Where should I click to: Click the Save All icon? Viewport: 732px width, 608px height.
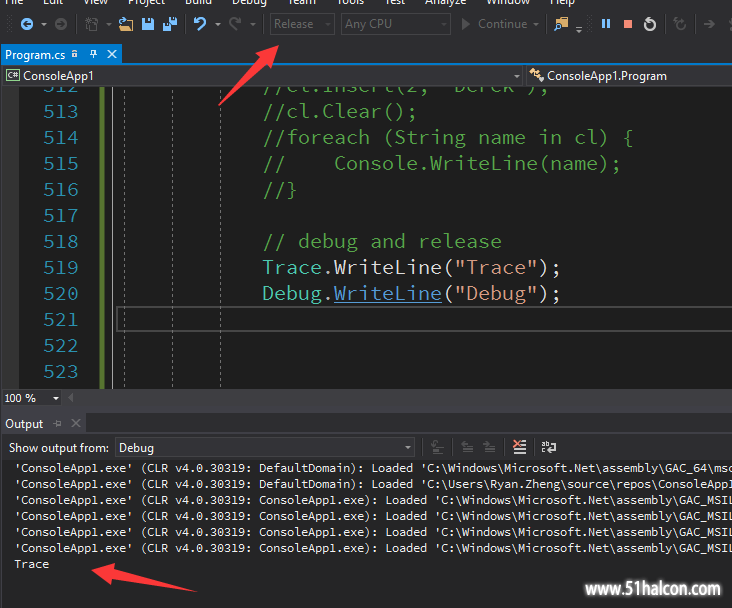170,24
